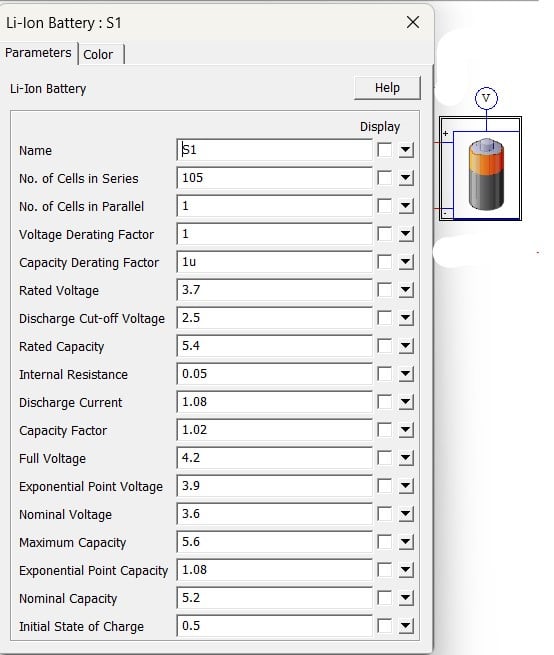Select the Parameters tab
Image resolution: width=554 pixels, height=655 pixels.
tap(38, 53)
